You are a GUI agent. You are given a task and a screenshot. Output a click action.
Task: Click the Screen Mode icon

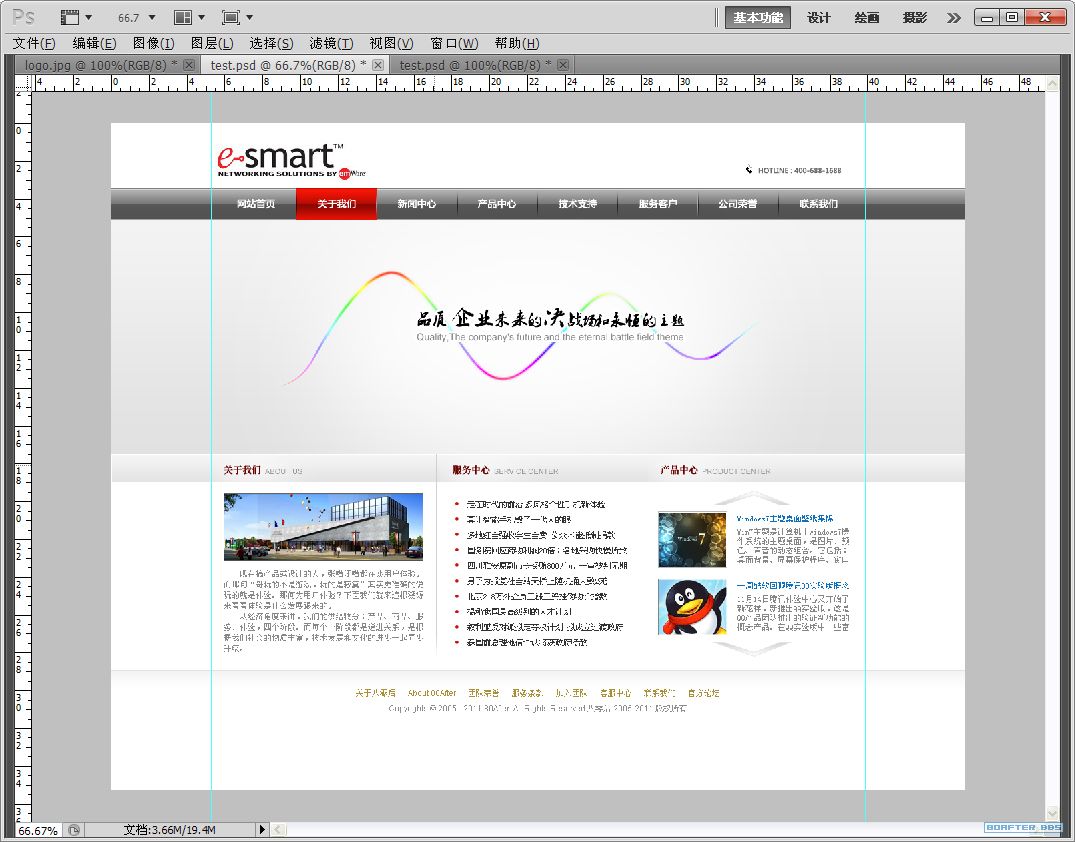coord(231,17)
